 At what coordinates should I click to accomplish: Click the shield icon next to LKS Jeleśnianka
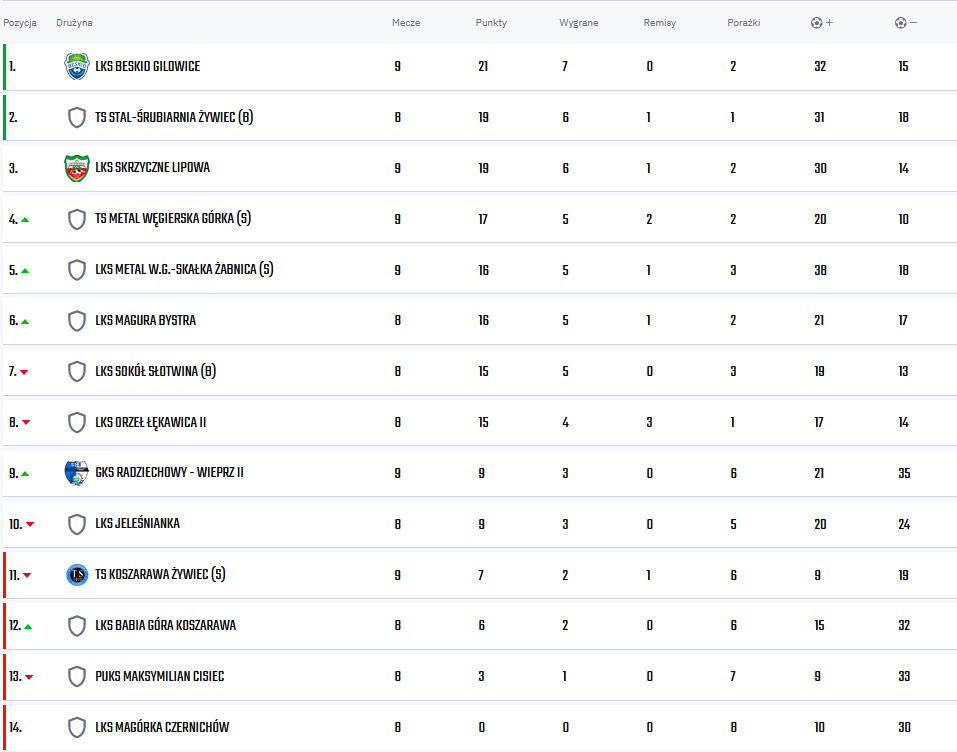[77, 524]
